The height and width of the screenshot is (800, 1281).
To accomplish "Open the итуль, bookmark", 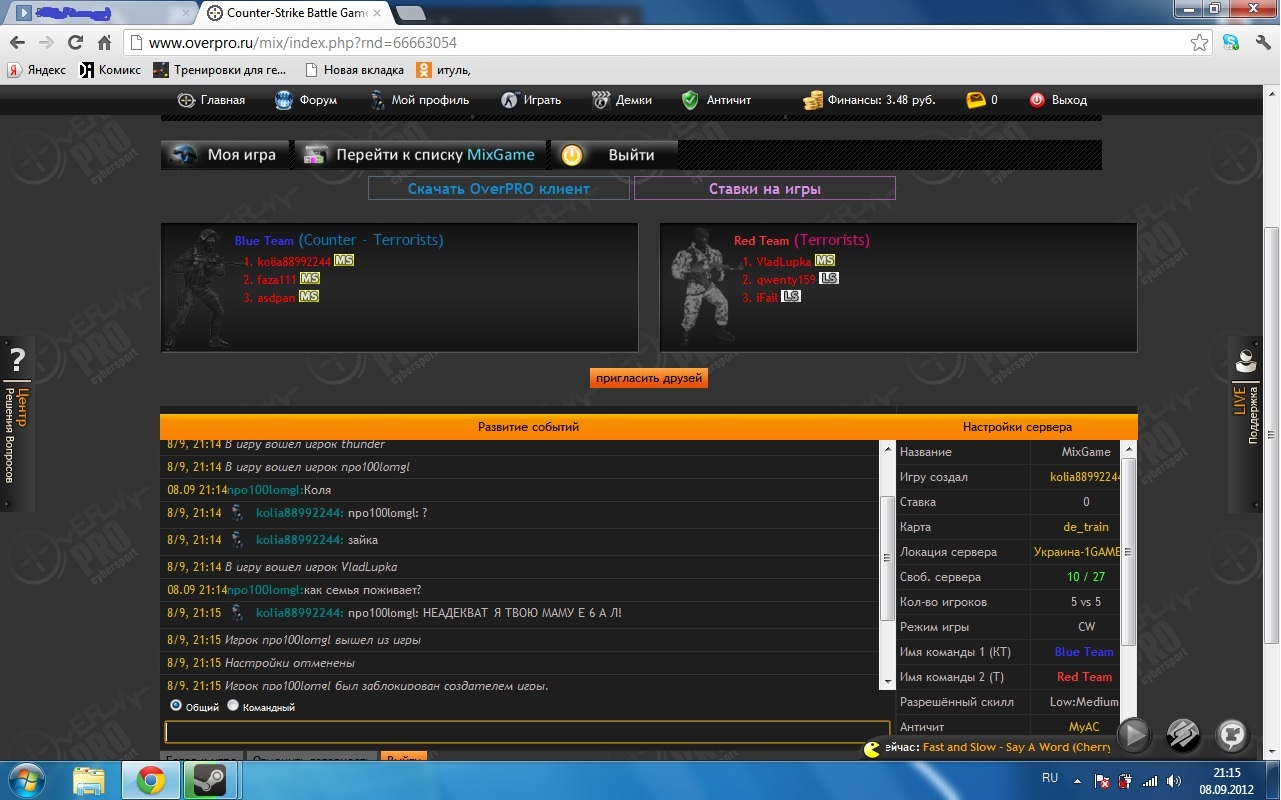I will (444, 70).
